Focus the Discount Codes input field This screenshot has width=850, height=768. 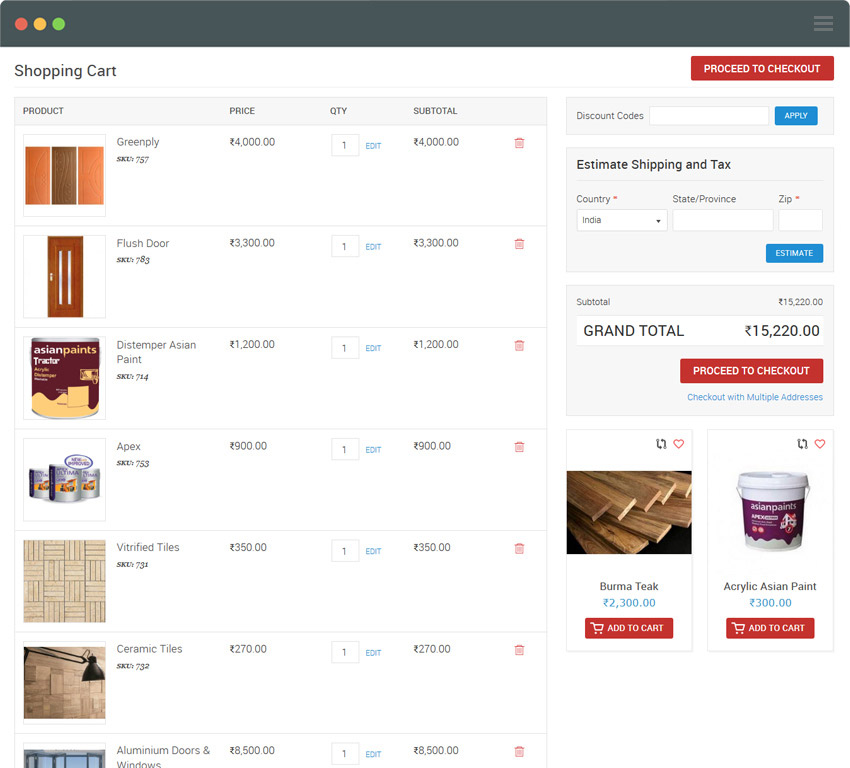pyautogui.click(x=709, y=115)
